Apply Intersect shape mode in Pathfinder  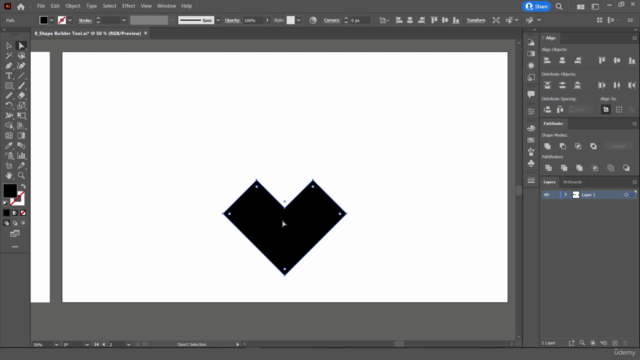pyautogui.click(x=578, y=146)
